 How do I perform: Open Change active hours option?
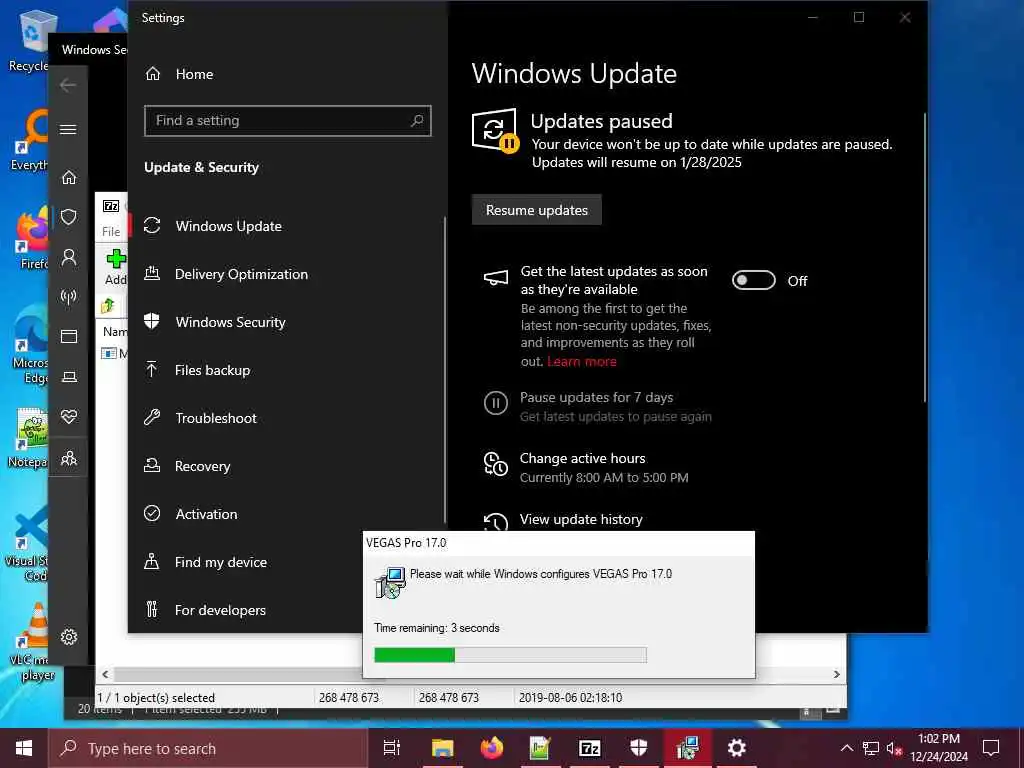coord(583,458)
